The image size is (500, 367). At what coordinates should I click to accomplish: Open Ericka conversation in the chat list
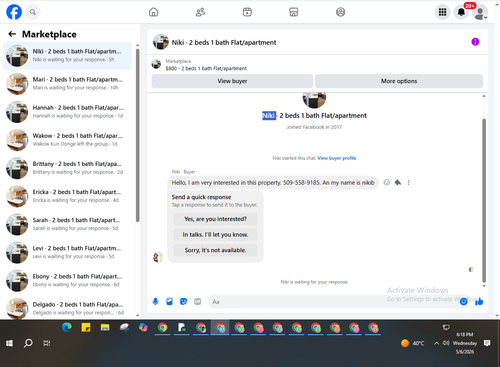point(67,196)
